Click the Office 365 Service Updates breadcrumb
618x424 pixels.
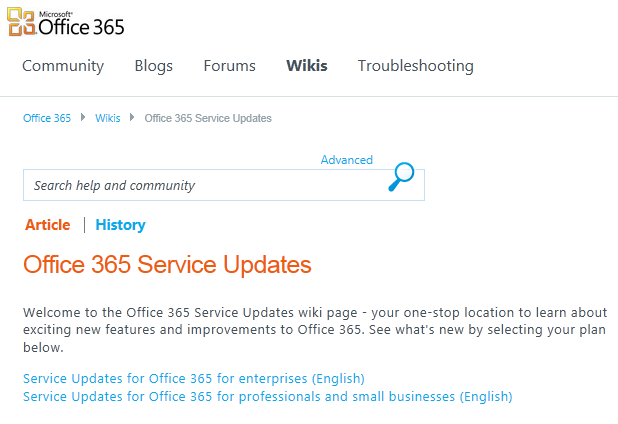tap(208, 118)
